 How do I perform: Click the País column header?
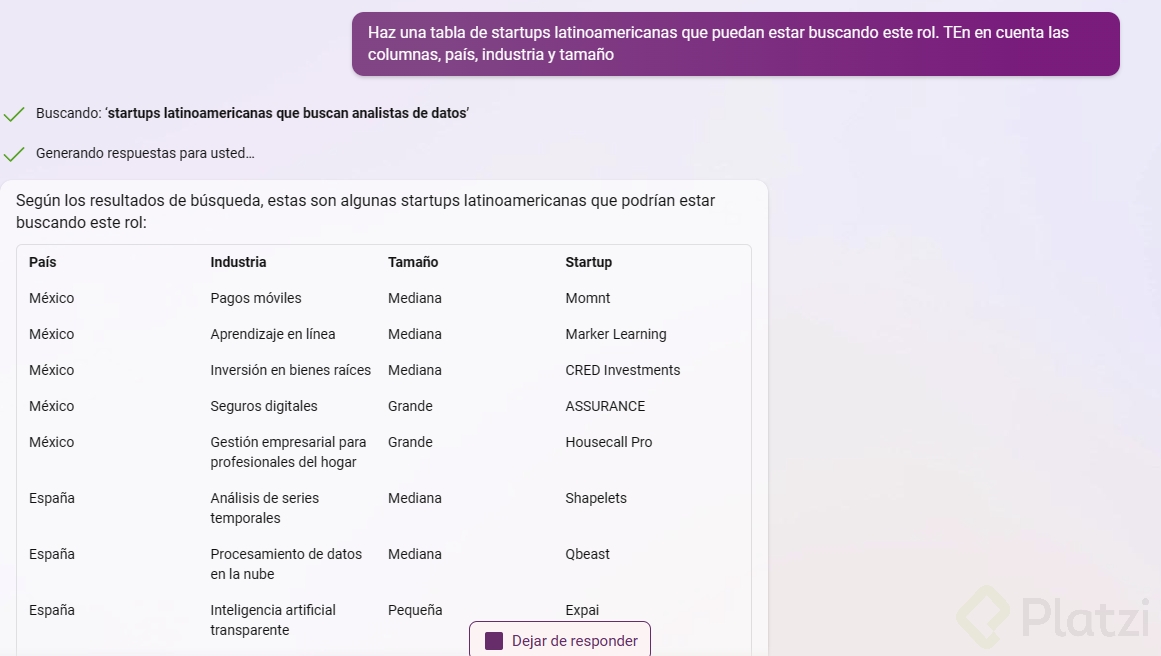(43, 262)
